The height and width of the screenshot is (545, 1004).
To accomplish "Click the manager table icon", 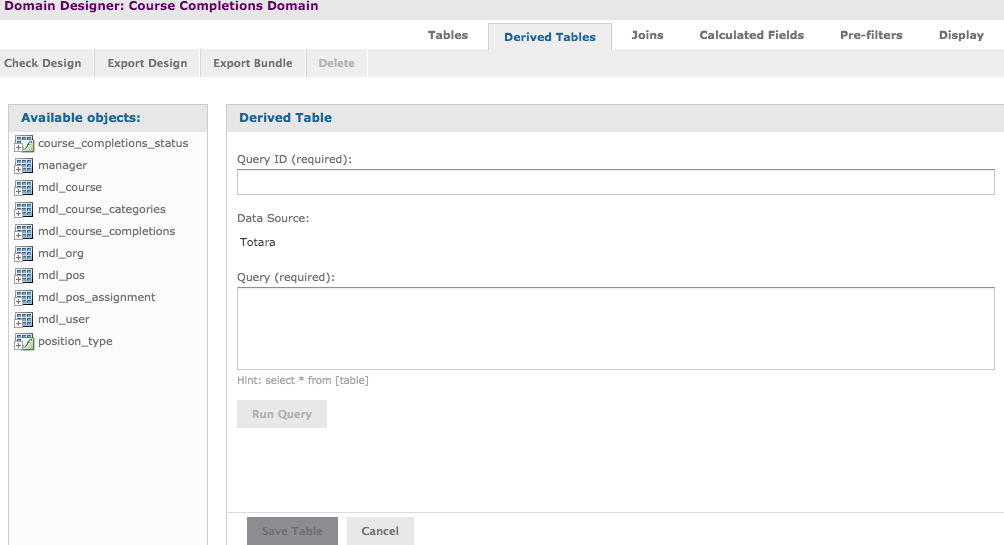I will pyautogui.click(x=24, y=166).
